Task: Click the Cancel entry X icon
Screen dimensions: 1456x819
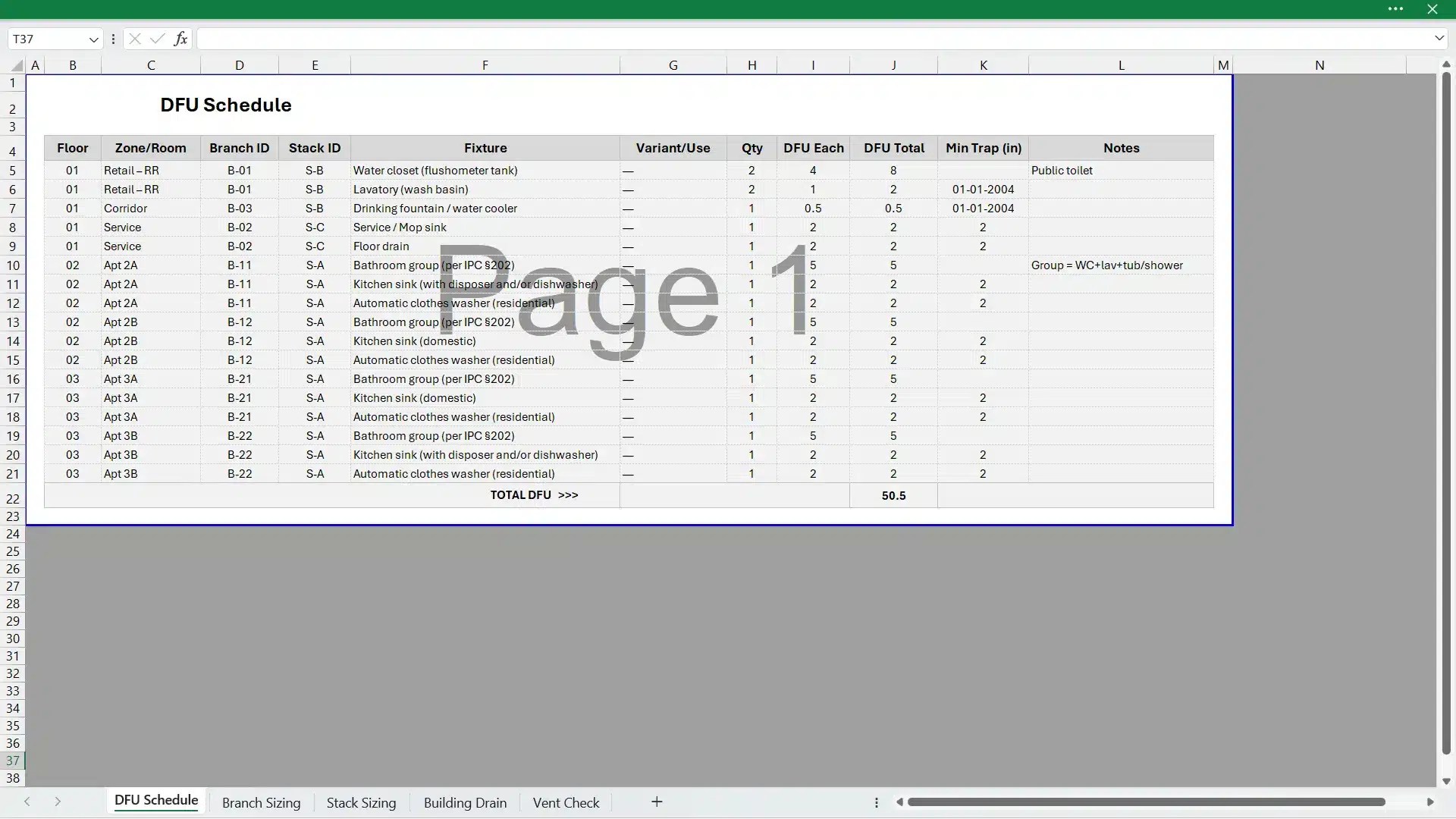Action: pyautogui.click(x=135, y=39)
